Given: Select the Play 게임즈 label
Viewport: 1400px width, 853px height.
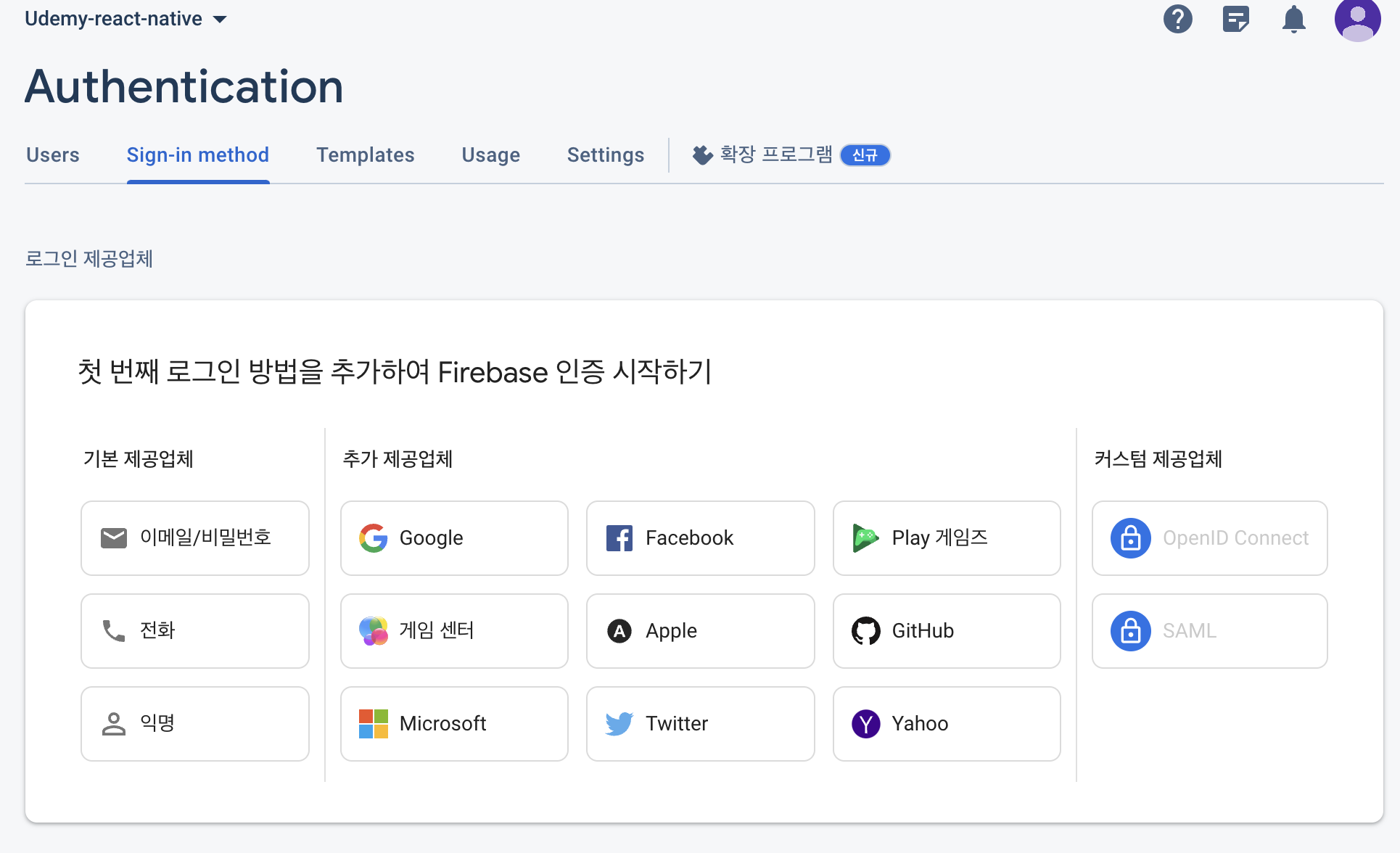Looking at the screenshot, I should [940, 538].
